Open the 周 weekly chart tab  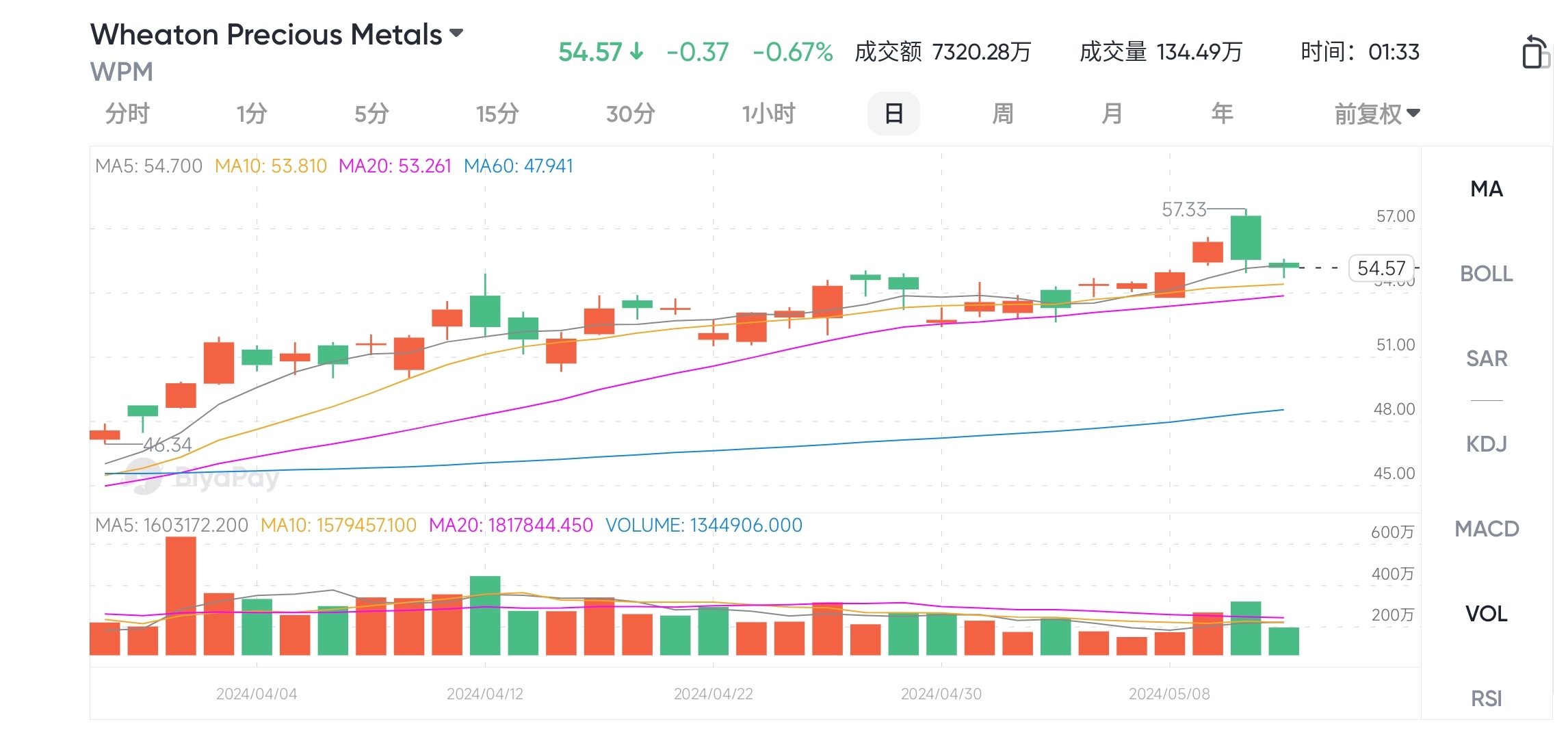[x=1003, y=114]
